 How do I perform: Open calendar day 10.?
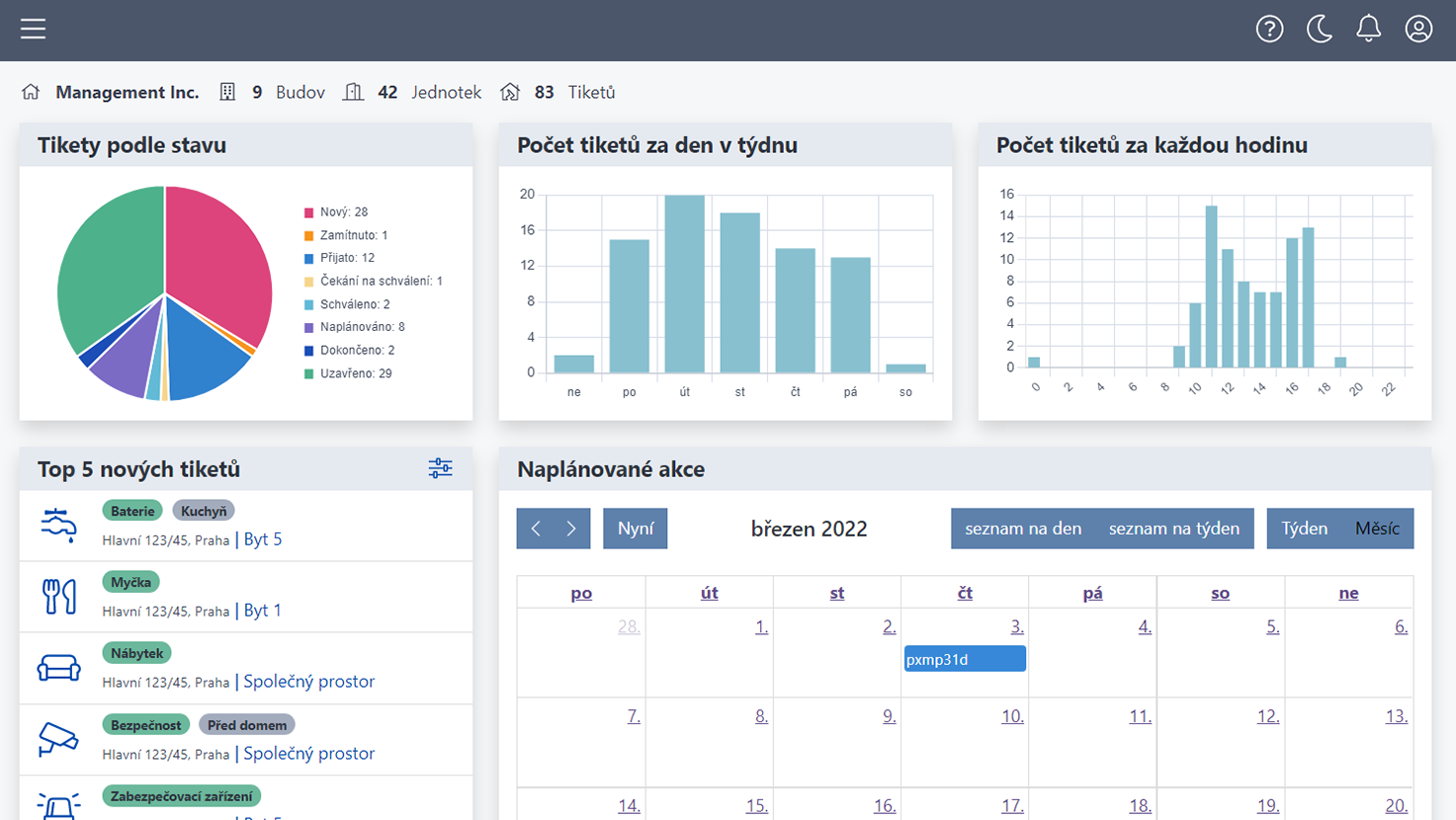(x=1012, y=716)
